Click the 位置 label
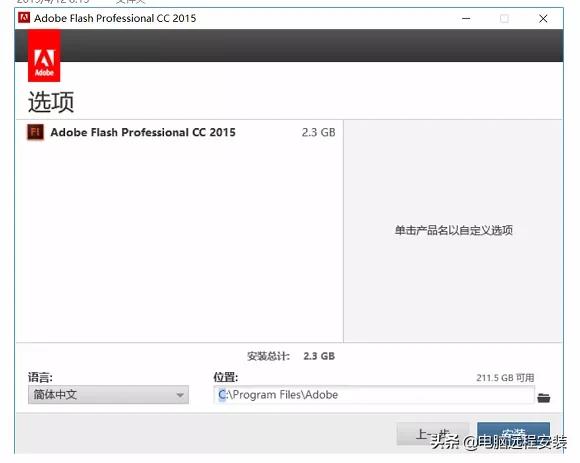Screen dimensions: 580x463 coord(226,377)
